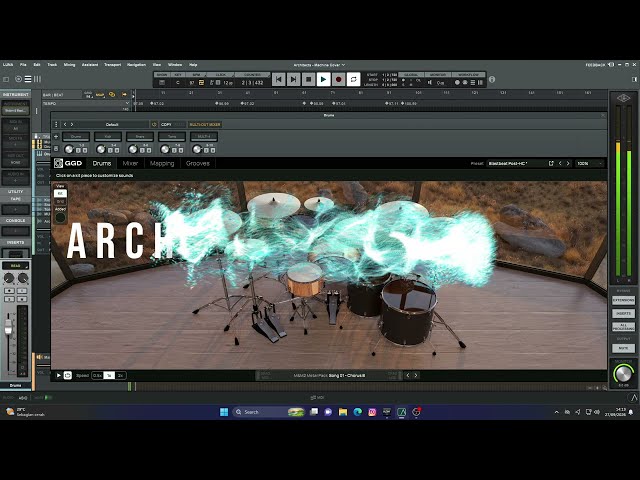
Task: Open the Help menu
Action: (193, 64)
